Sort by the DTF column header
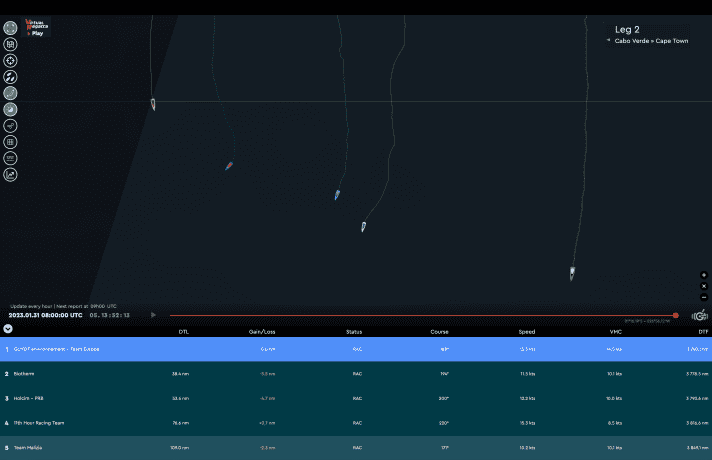Screen dimensions: 712x460 click(x=703, y=332)
